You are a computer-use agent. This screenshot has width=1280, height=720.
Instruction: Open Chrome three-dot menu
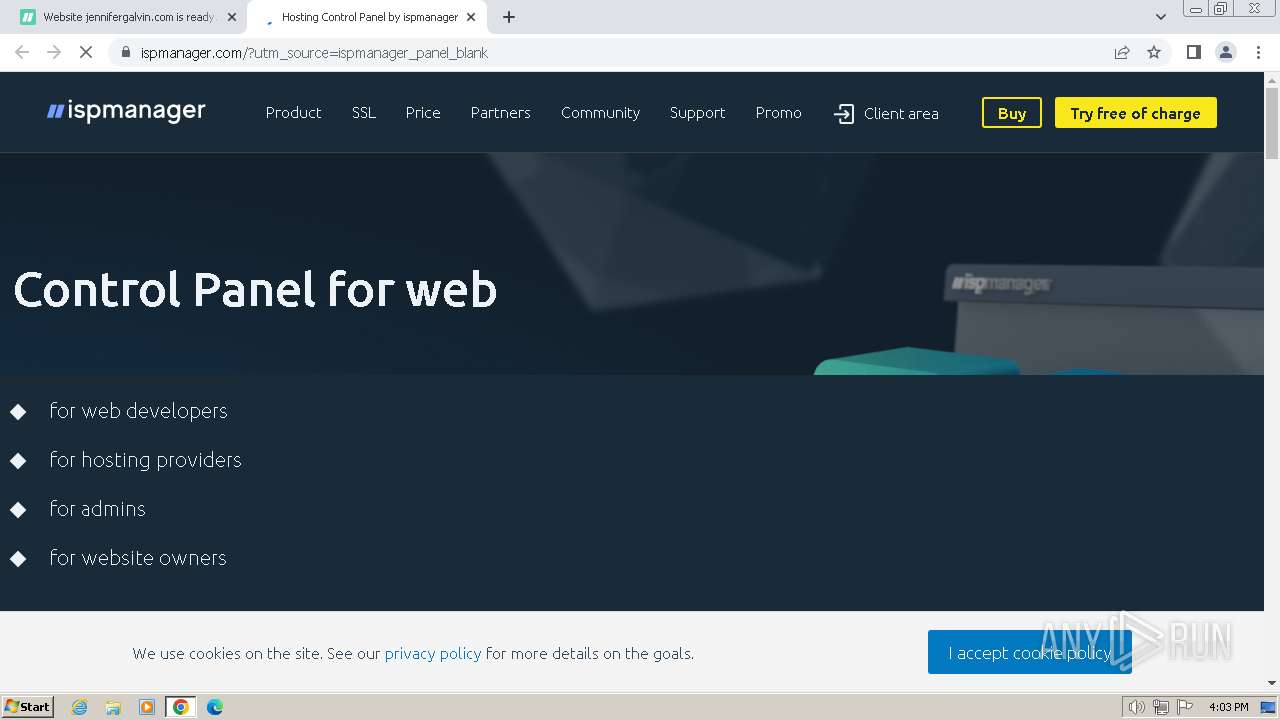click(1258, 52)
